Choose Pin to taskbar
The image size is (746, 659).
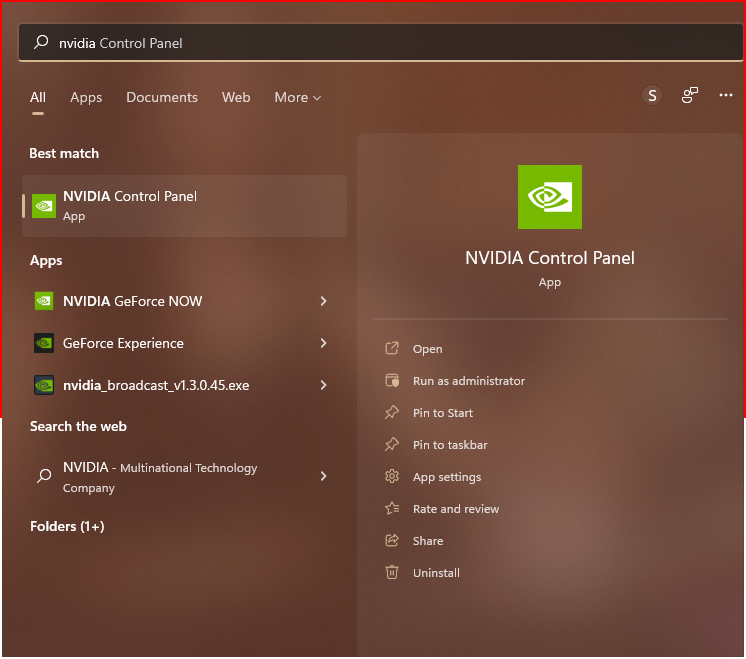point(450,445)
